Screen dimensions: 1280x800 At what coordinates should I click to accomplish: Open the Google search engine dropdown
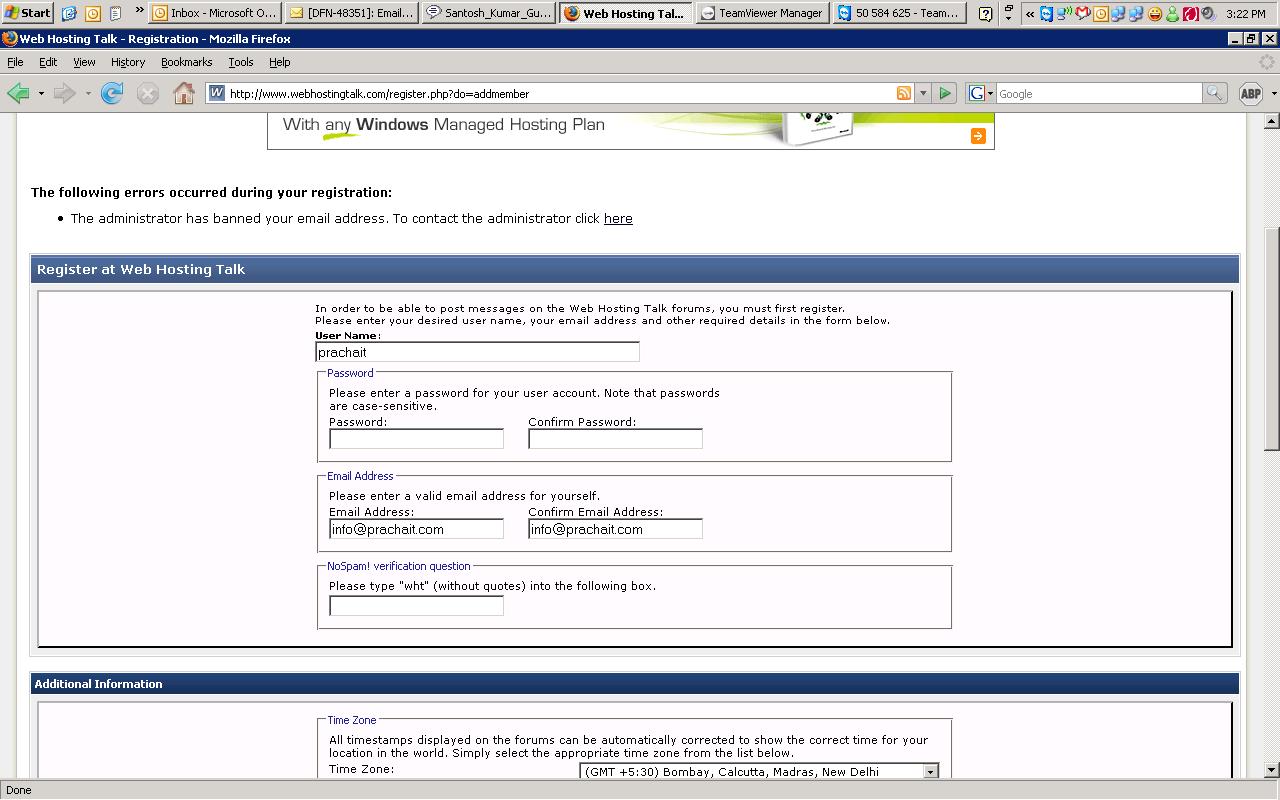click(981, 93)
